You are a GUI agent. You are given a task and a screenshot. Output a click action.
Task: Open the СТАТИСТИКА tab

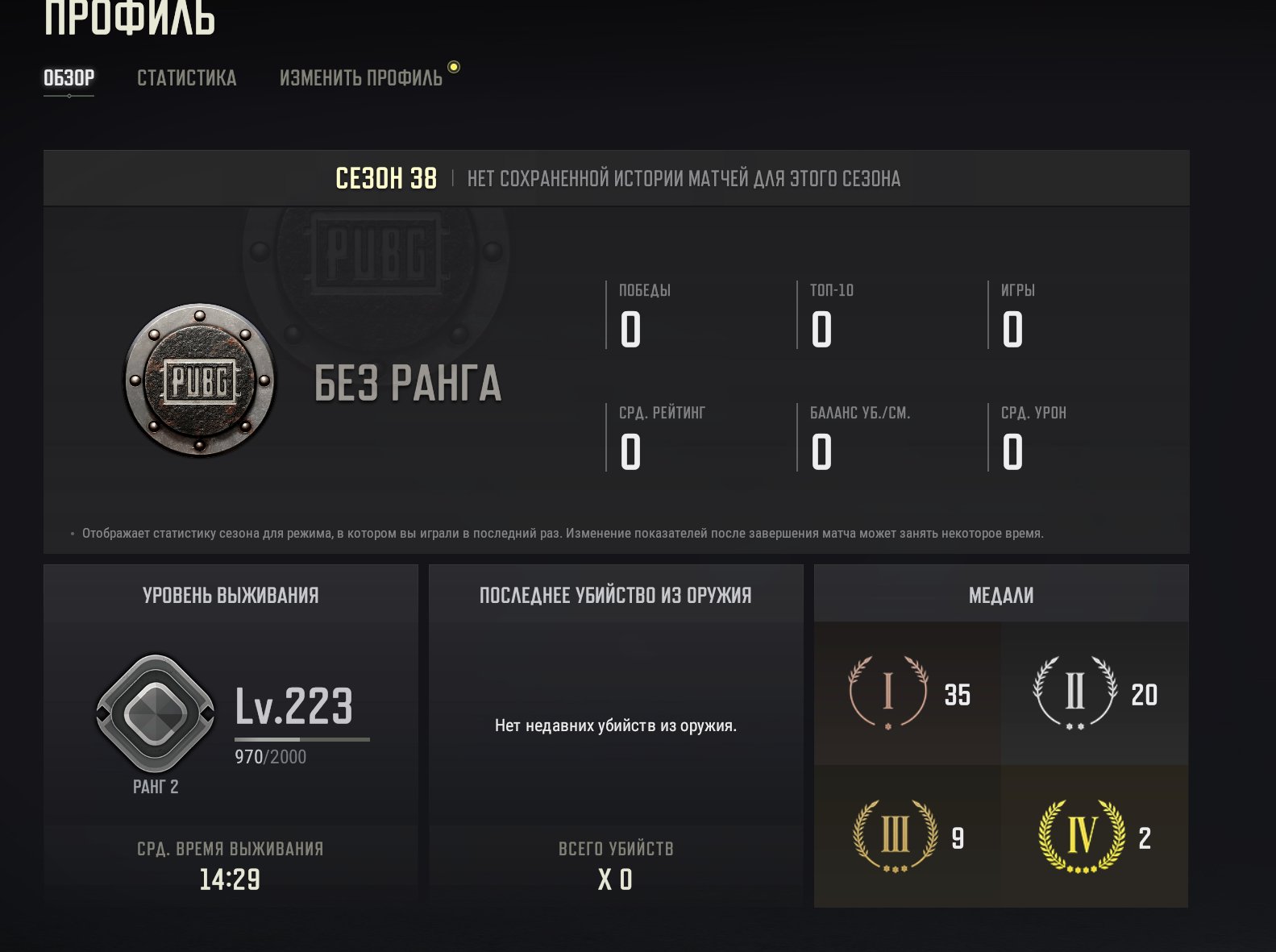(x=187, y=78)
